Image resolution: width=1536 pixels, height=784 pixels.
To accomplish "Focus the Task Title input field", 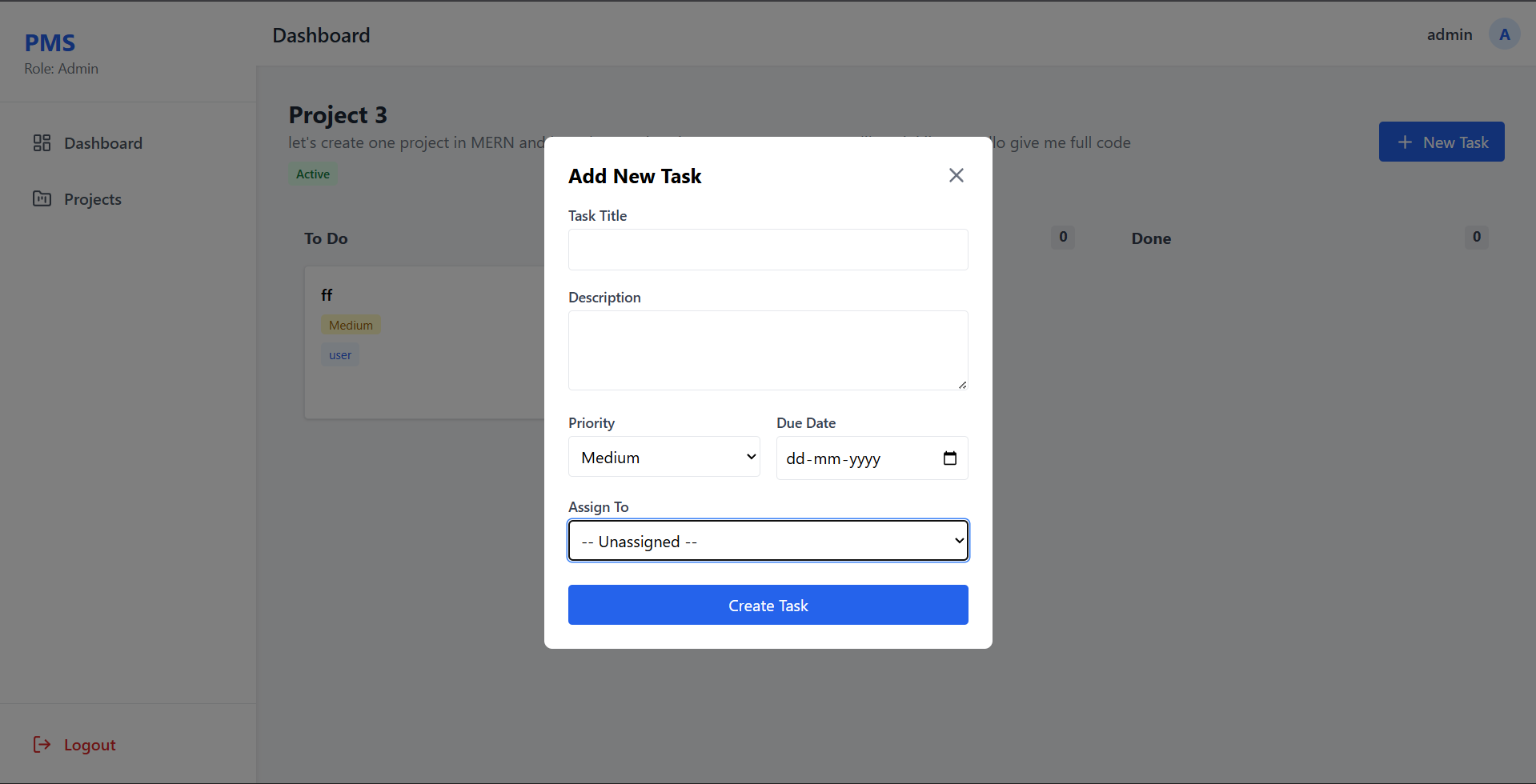I will pos(768,250).
